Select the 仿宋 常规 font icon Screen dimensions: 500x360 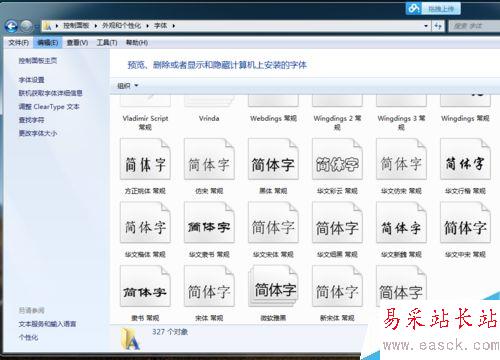point(209,159)
